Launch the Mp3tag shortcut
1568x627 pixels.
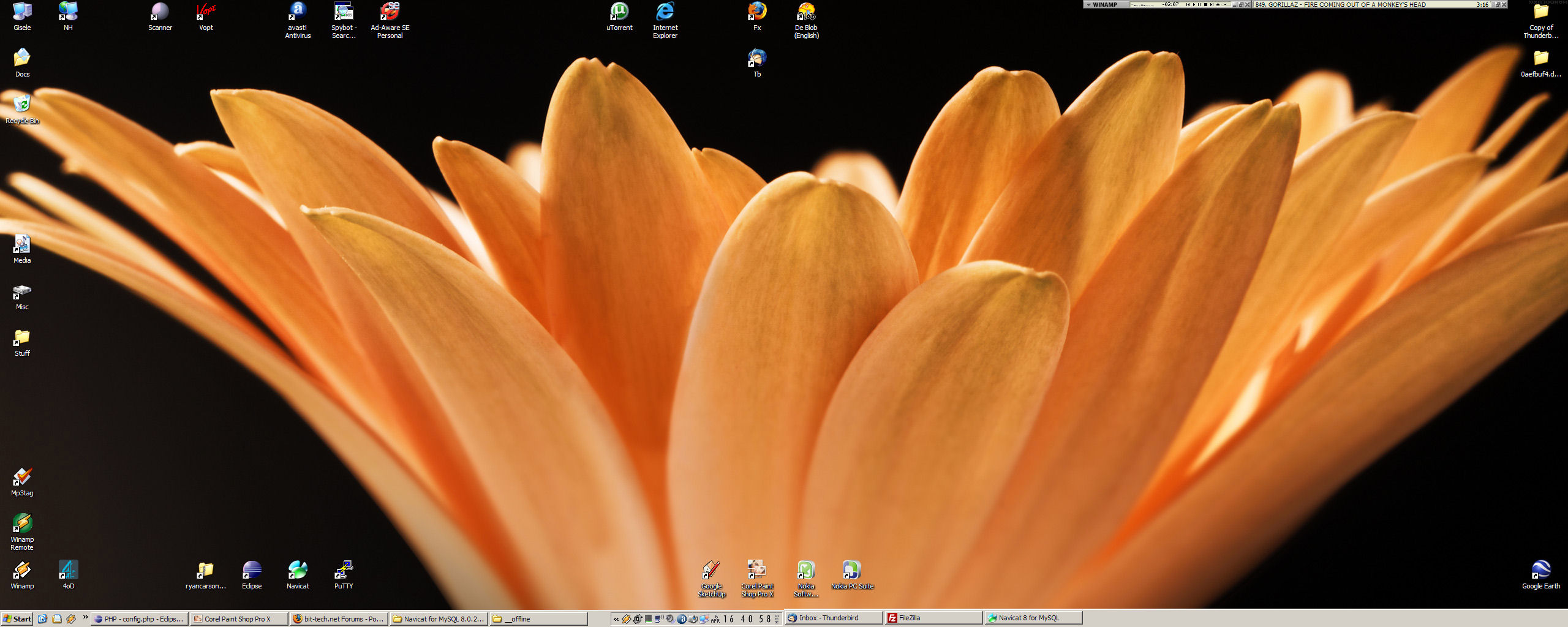pos(22,482)
